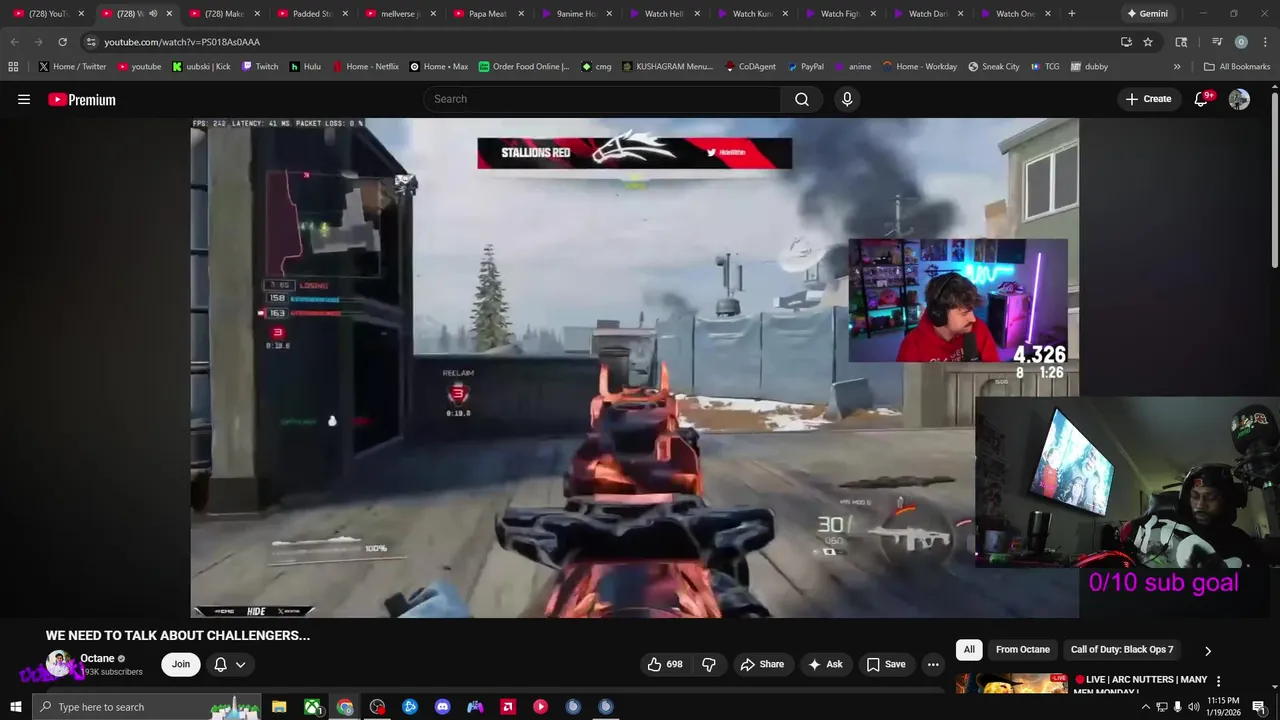Dislike the video with thumbs down

(x=709, y=664)
